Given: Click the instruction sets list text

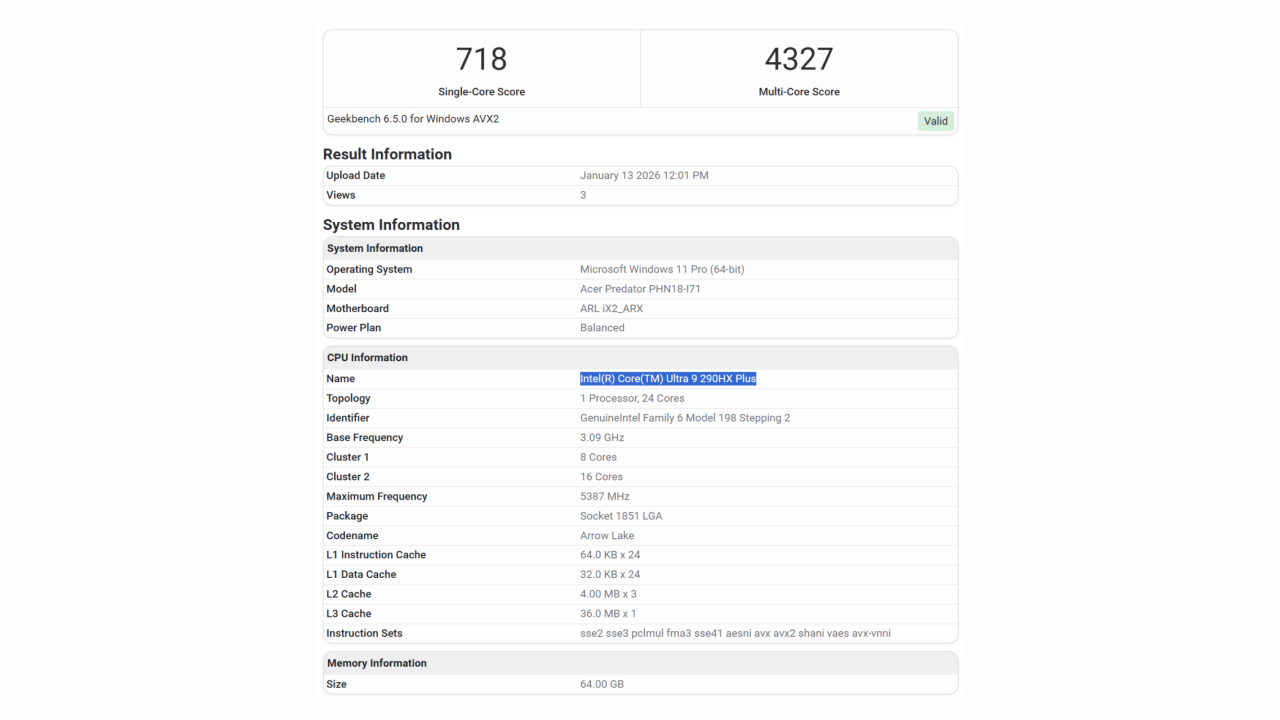Looking at the screenshot, I should (734, 634).
